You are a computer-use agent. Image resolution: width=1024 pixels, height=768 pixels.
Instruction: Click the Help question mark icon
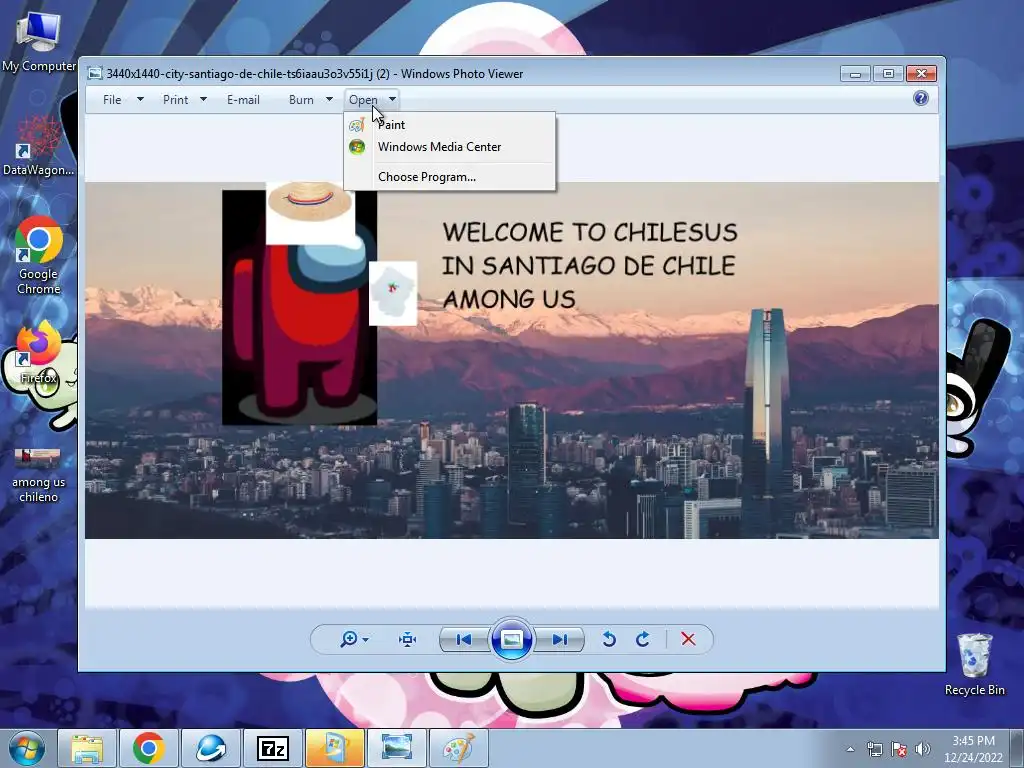921,99
